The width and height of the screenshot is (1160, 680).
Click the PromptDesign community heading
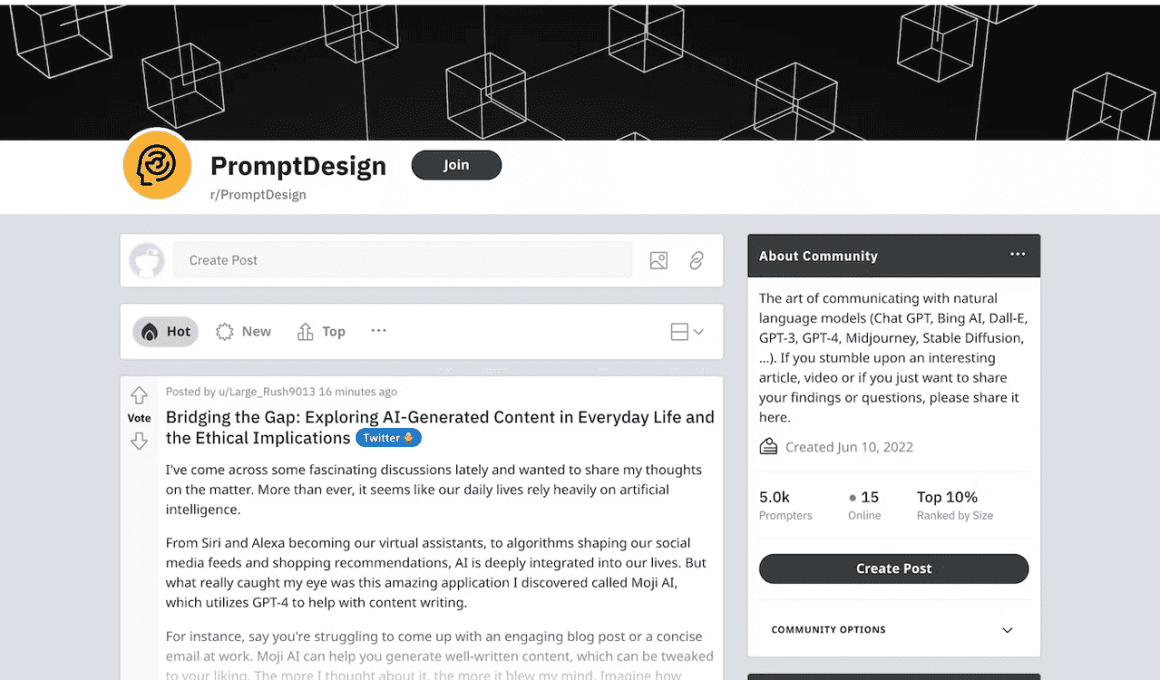pos(298,166)
